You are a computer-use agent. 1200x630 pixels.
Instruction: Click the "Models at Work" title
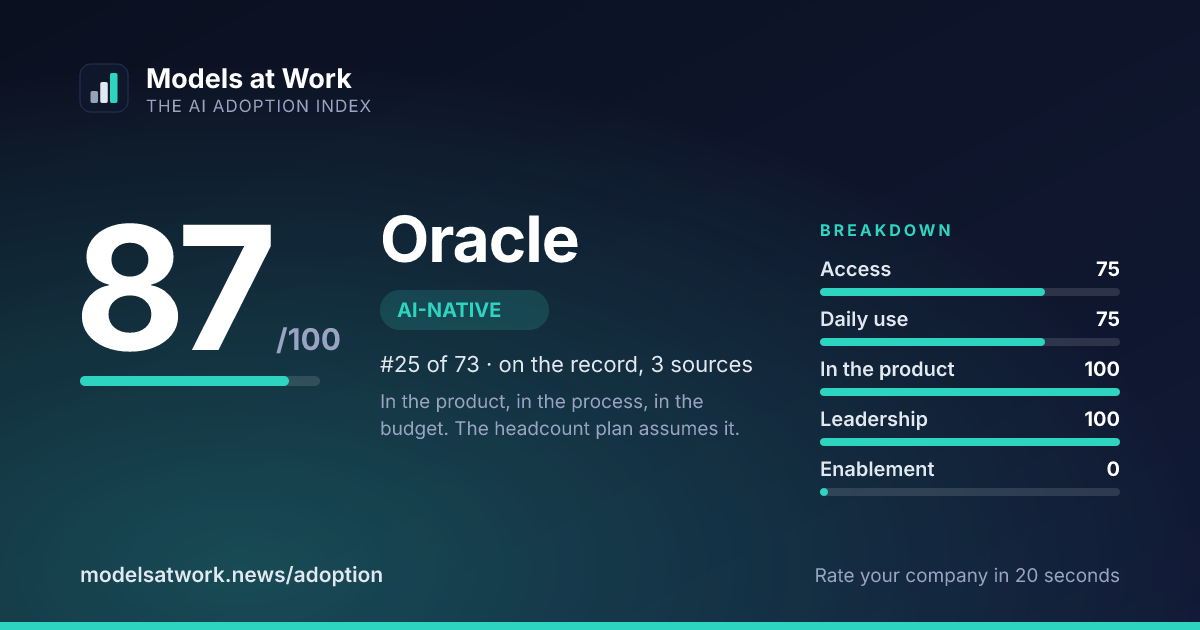coord(249,78)
